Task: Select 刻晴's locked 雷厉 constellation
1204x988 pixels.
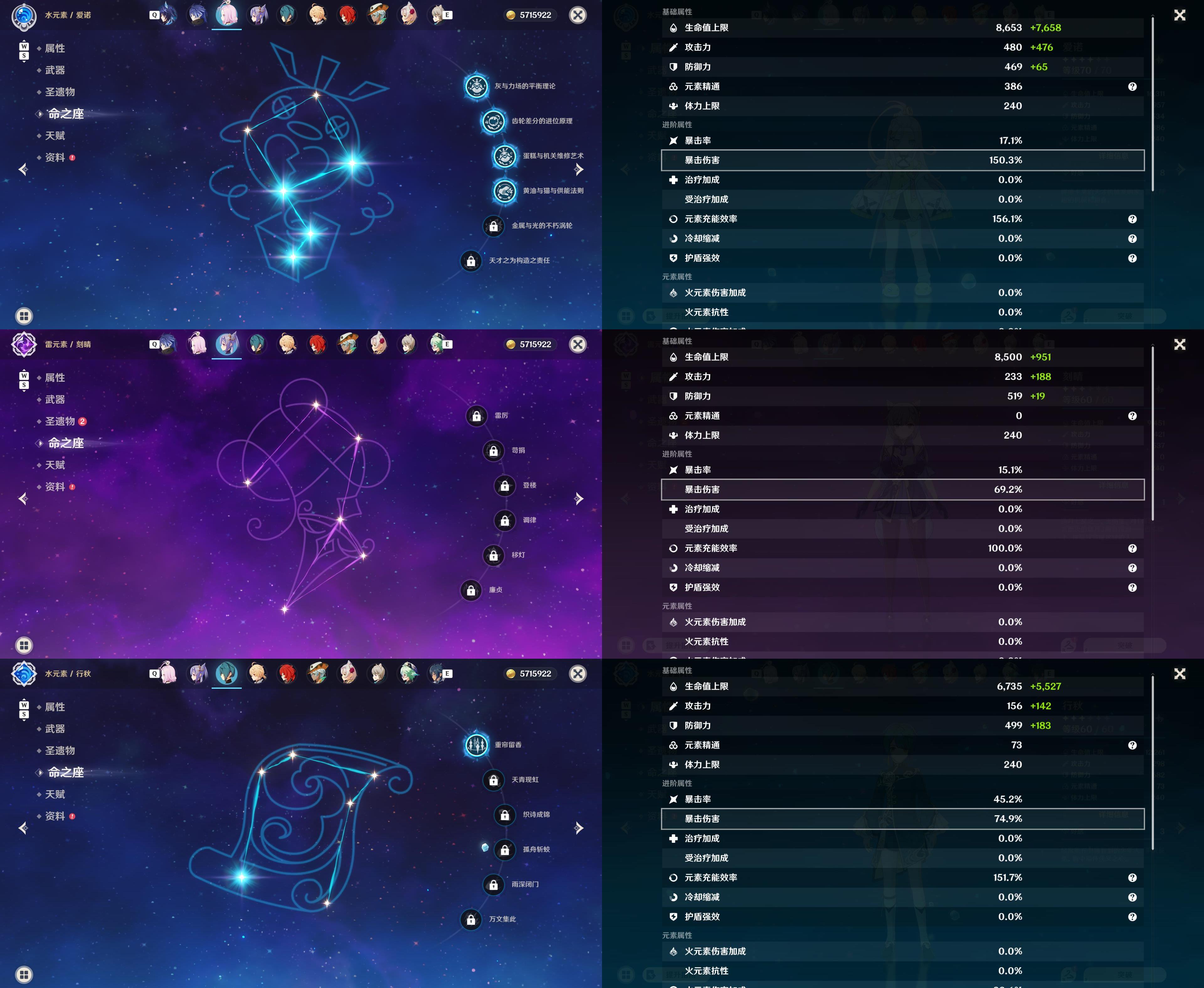Action: tap(476, 416)
